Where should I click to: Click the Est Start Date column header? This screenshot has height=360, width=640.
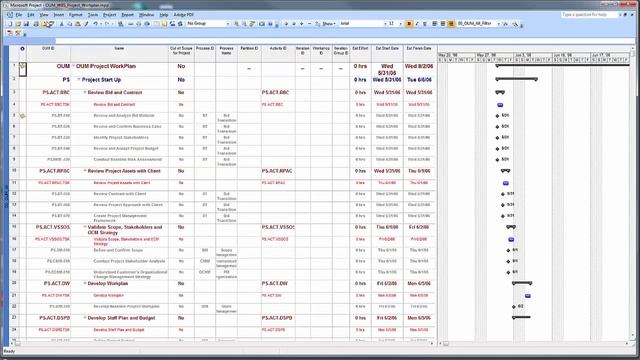[x=387, y=53]
